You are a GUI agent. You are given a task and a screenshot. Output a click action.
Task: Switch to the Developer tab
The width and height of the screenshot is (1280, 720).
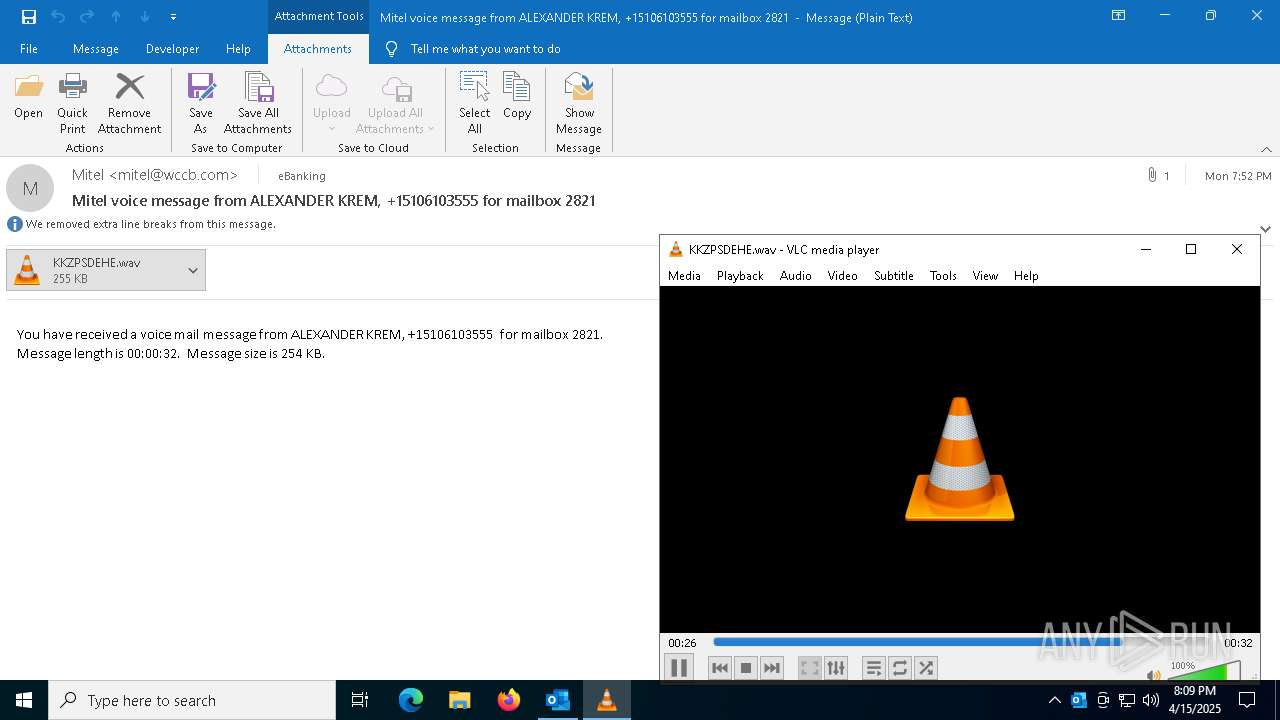click(172, 49)
